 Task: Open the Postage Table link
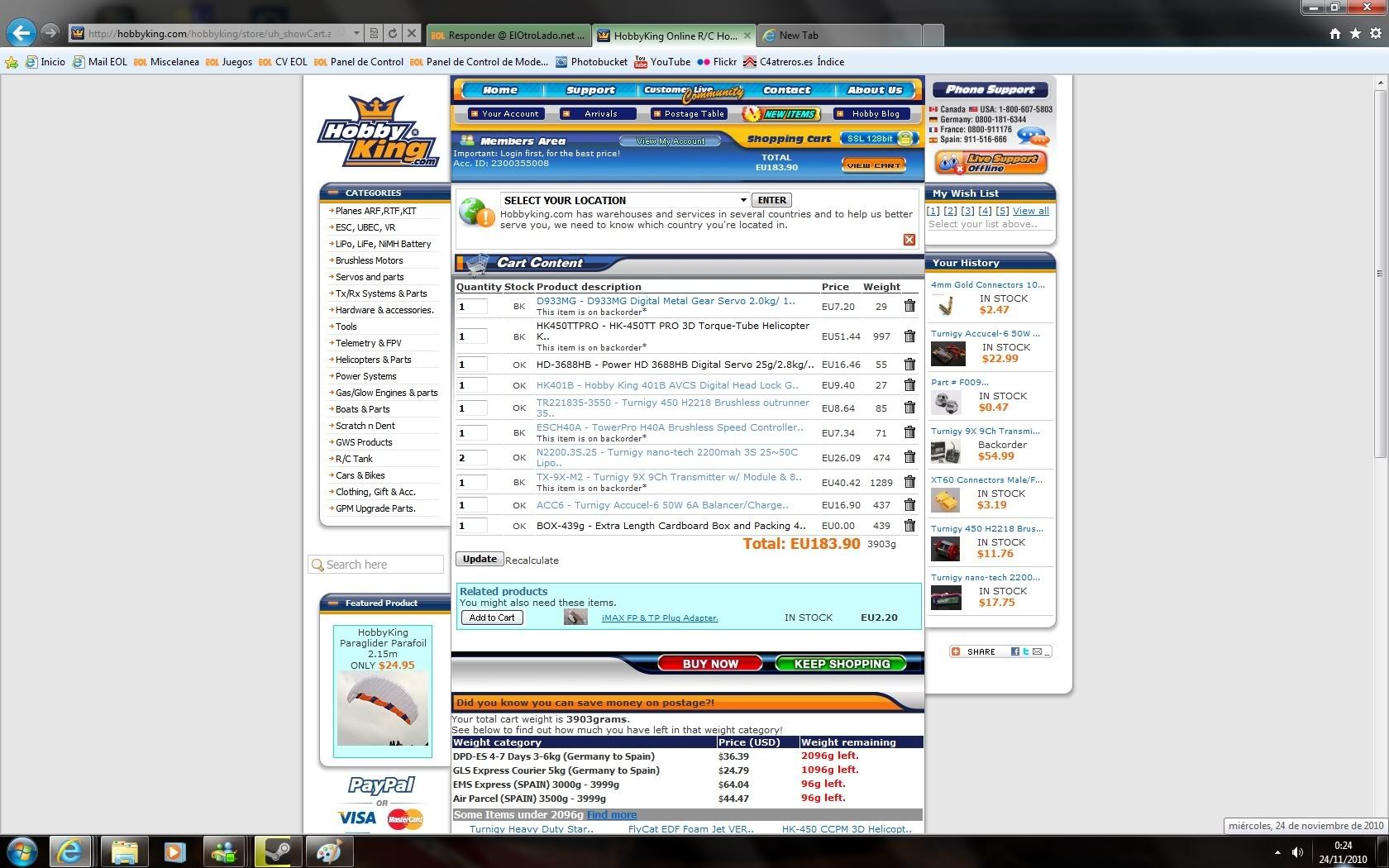pyautogui.click(x=689, y=114)
